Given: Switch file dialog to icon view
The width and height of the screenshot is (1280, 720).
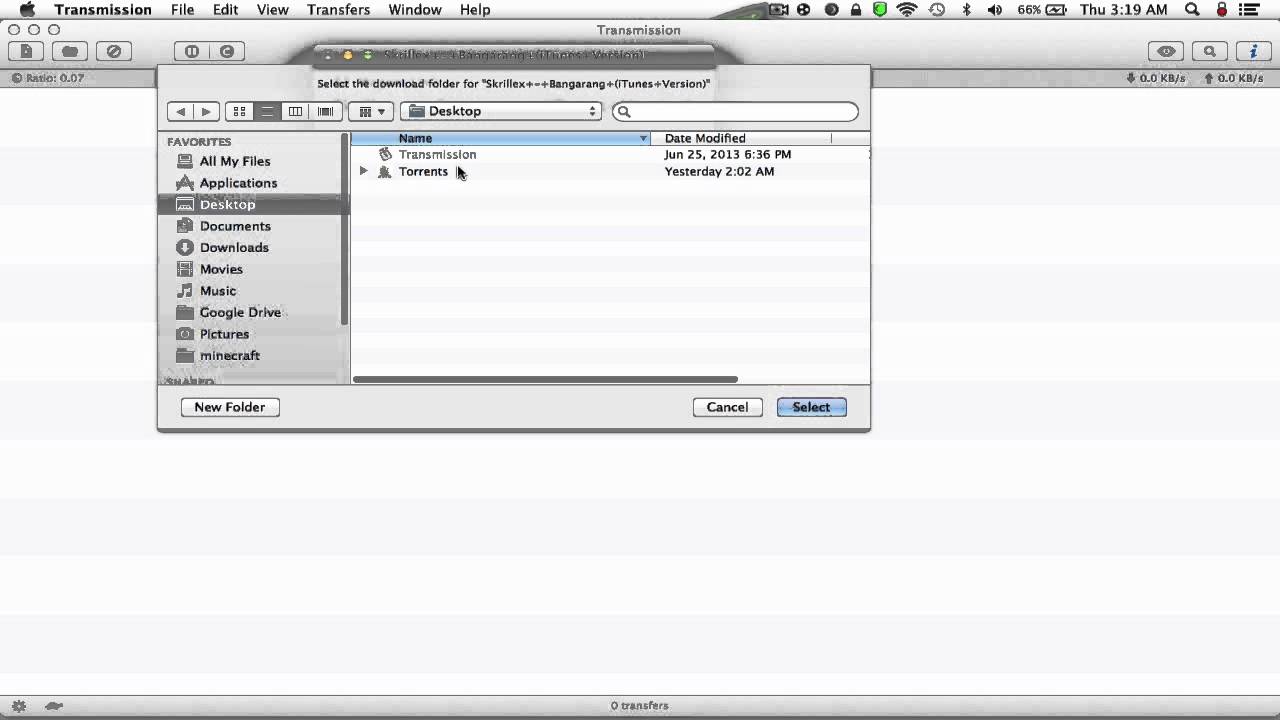Looking at the screenshot, I should 239,112.
